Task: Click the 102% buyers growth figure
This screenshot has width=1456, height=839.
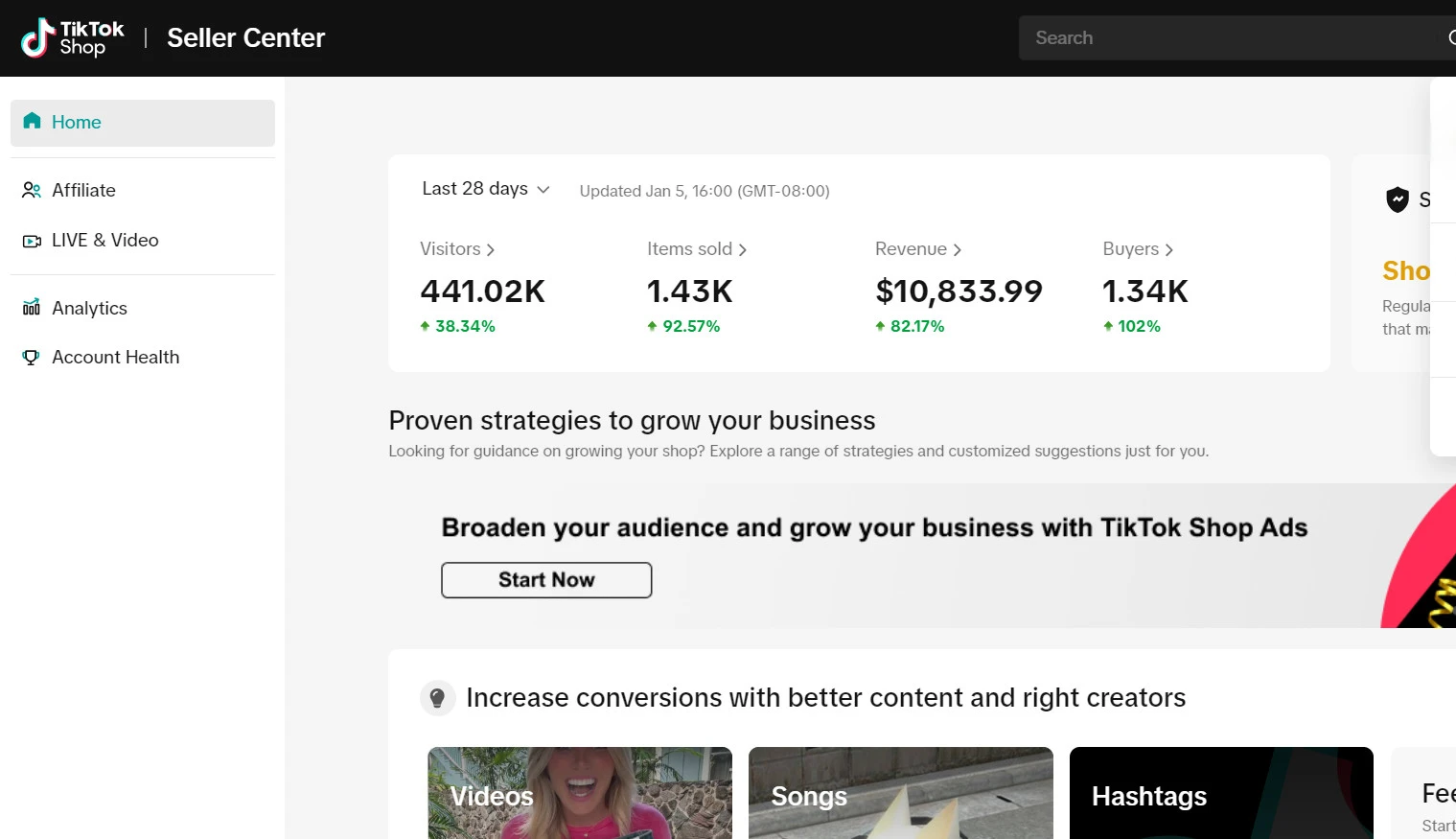Action: (1139, 326)
